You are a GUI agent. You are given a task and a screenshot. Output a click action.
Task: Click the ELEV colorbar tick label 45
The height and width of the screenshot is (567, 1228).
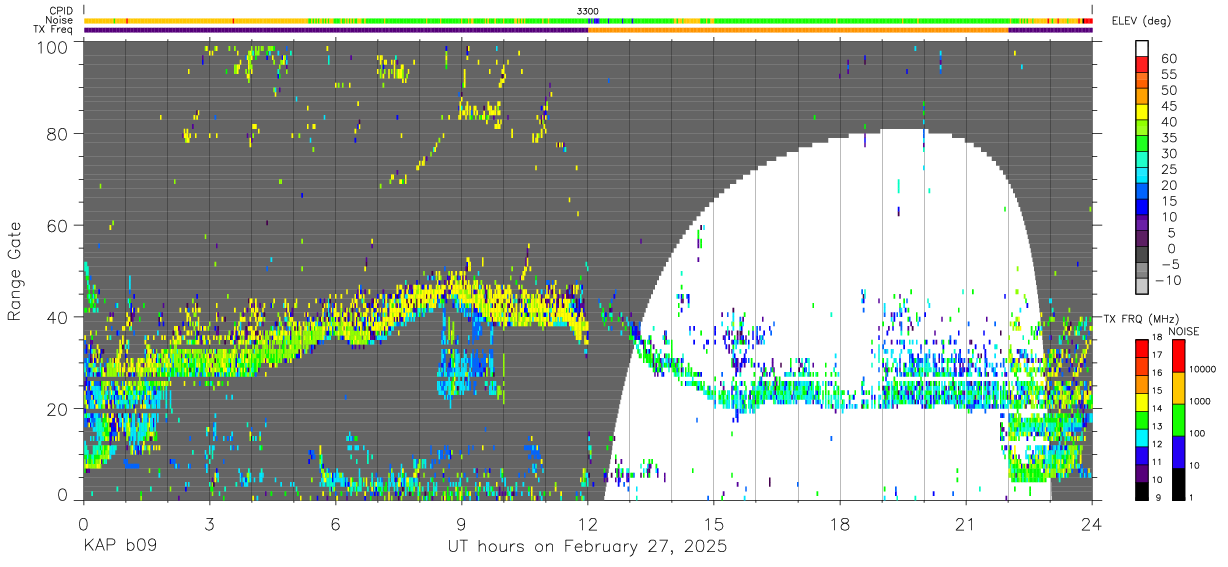click(1168, 106)
